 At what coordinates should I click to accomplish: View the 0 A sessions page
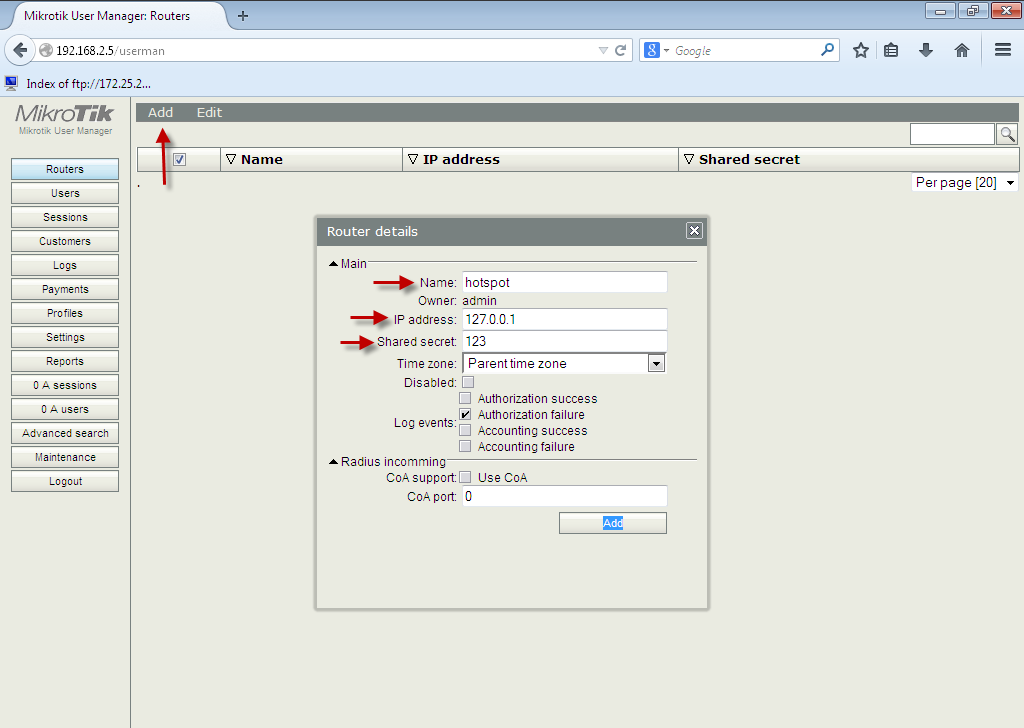(x=65, y=385)
